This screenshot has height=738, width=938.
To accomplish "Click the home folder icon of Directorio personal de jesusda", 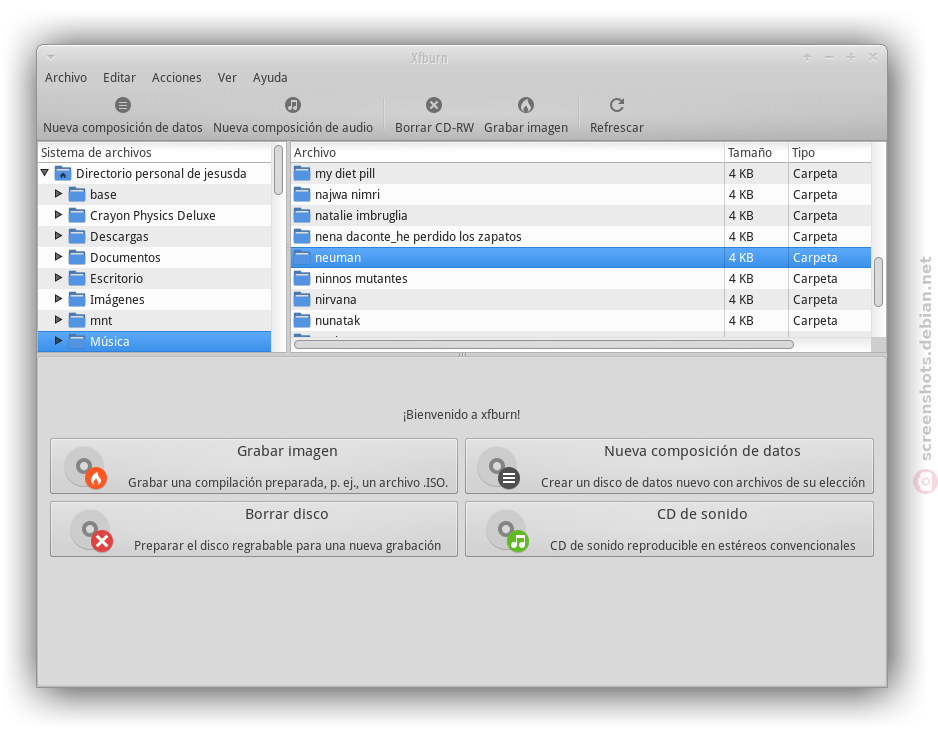I will coord(63,173).
